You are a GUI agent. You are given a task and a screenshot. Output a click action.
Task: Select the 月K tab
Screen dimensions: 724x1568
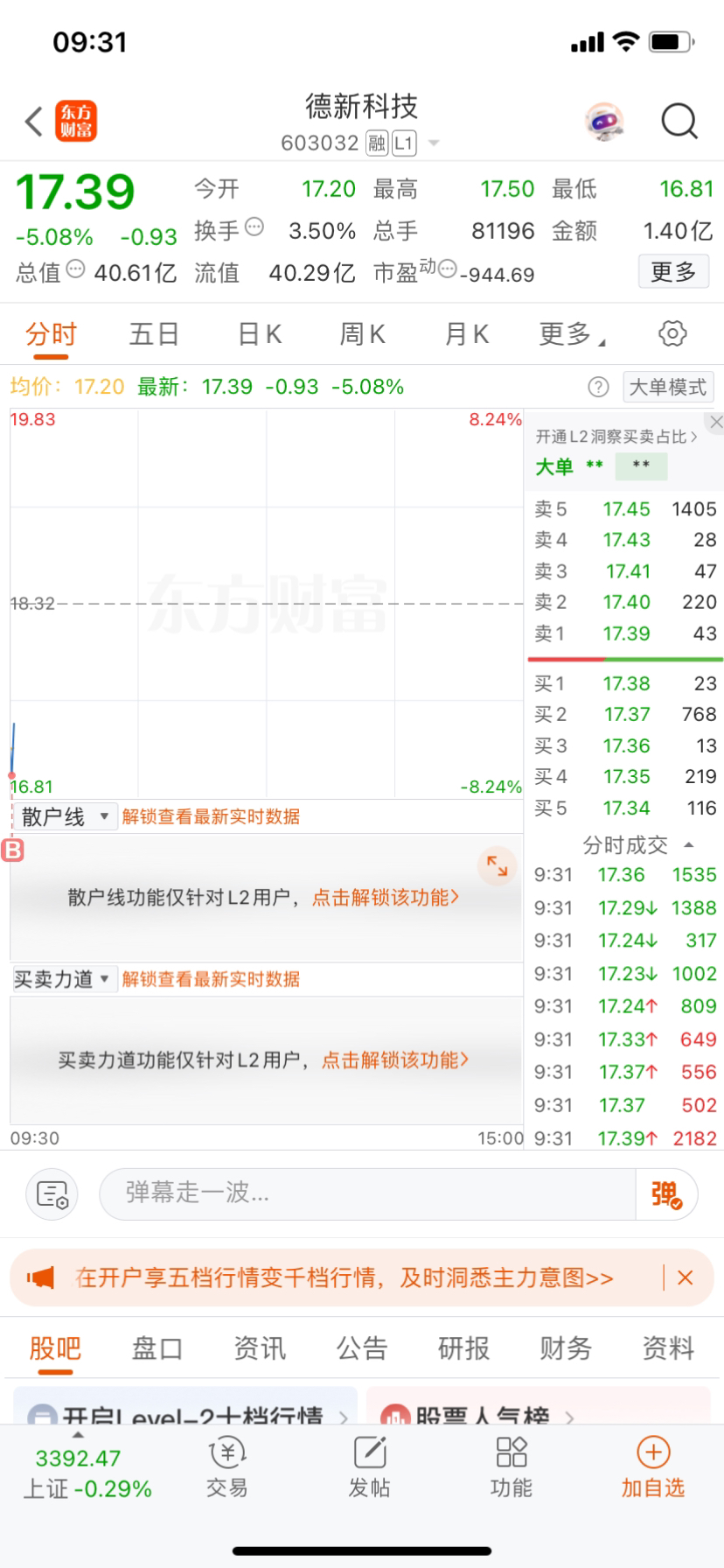[x=467, y=334]
